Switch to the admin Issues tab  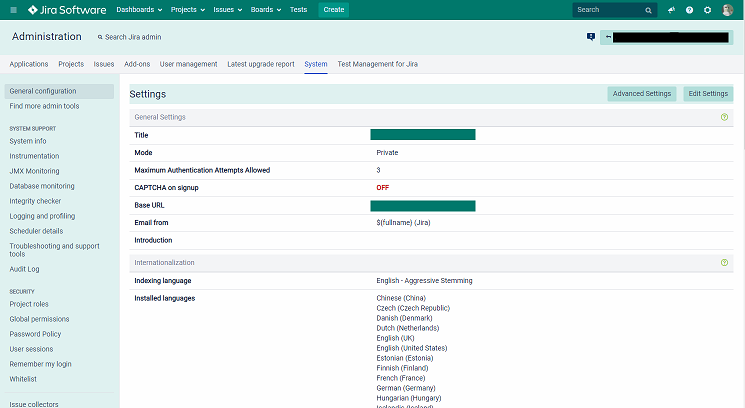pyautogui.click(x=104, y=64)
